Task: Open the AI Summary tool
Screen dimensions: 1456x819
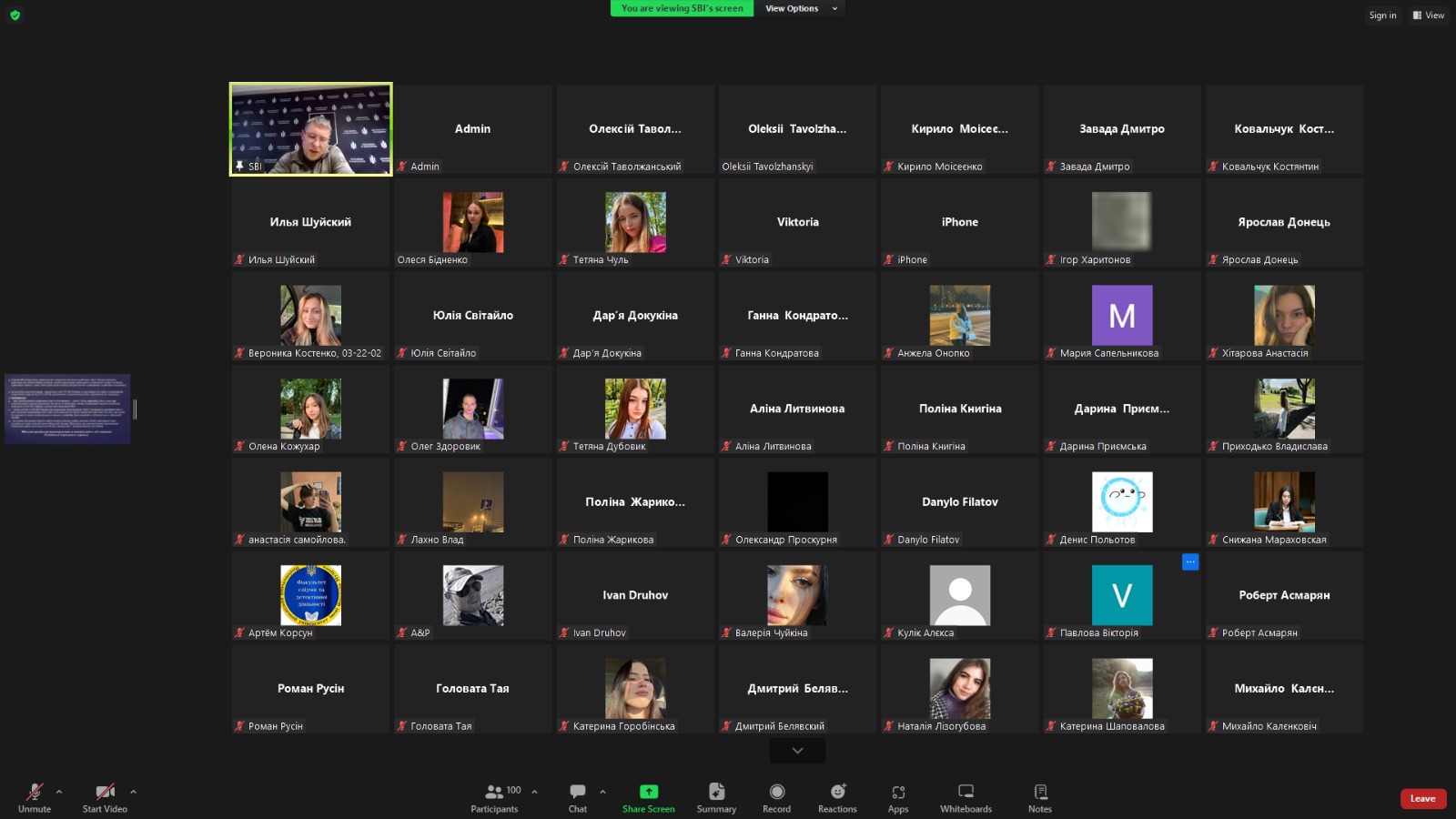Action: pos(716,797)
